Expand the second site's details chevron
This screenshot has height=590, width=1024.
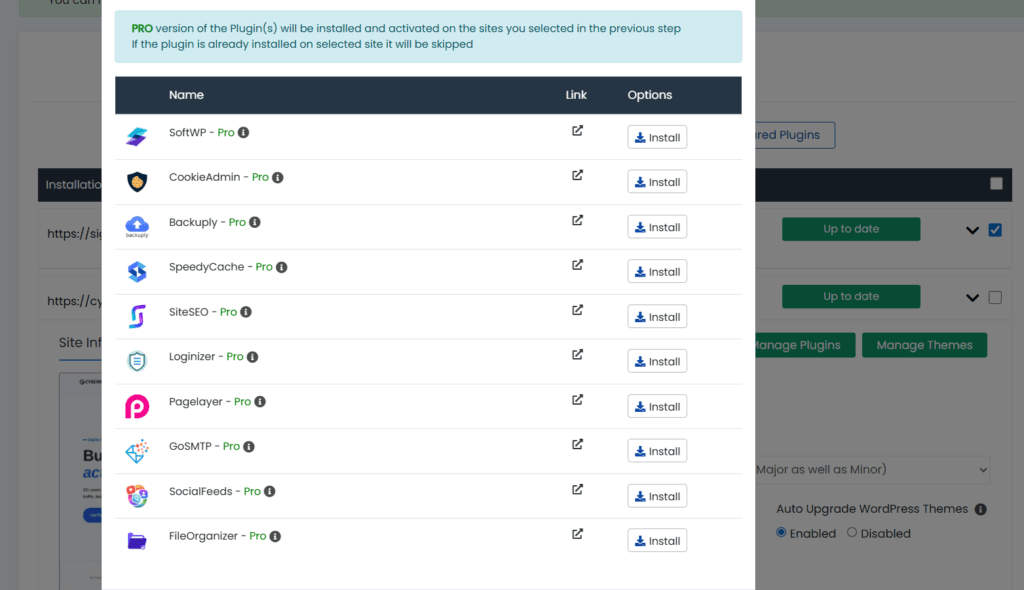971,296
